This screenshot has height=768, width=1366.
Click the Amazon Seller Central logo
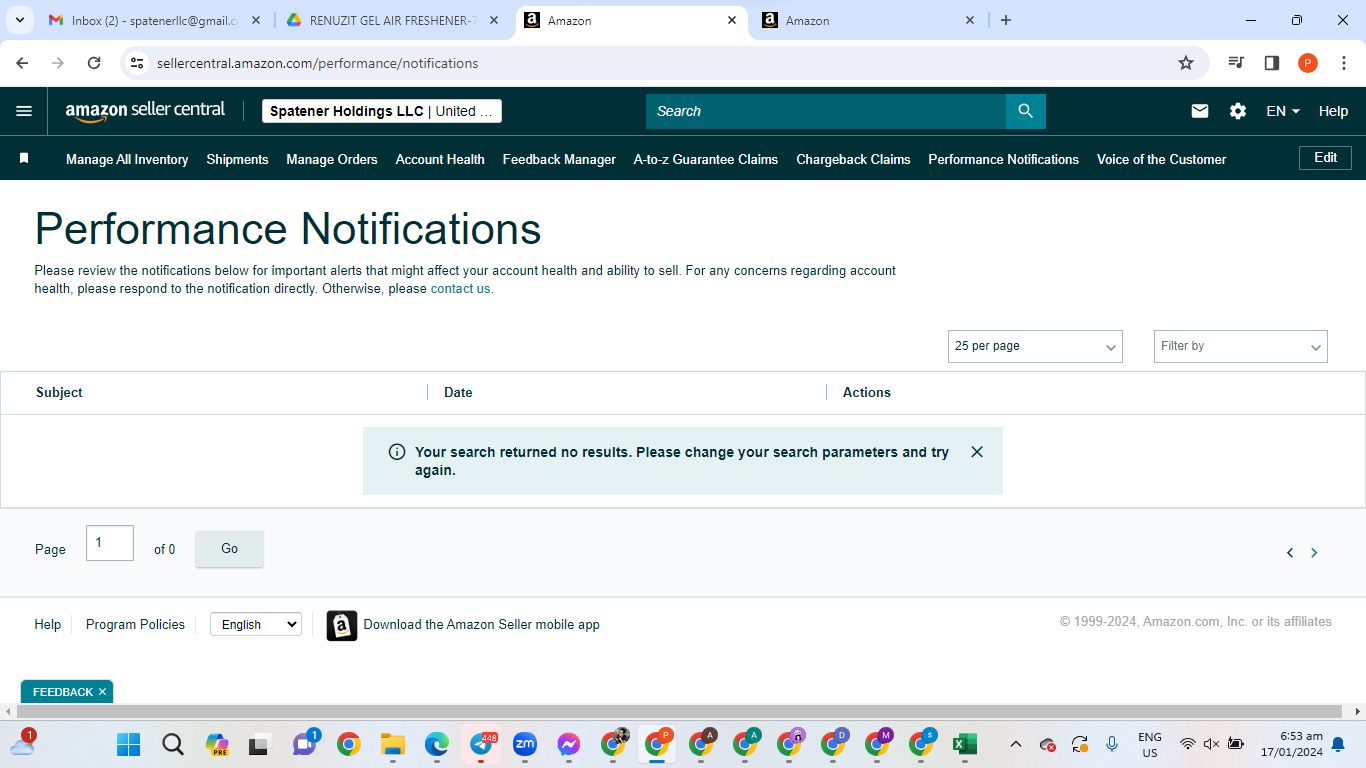tap(145, 111)
